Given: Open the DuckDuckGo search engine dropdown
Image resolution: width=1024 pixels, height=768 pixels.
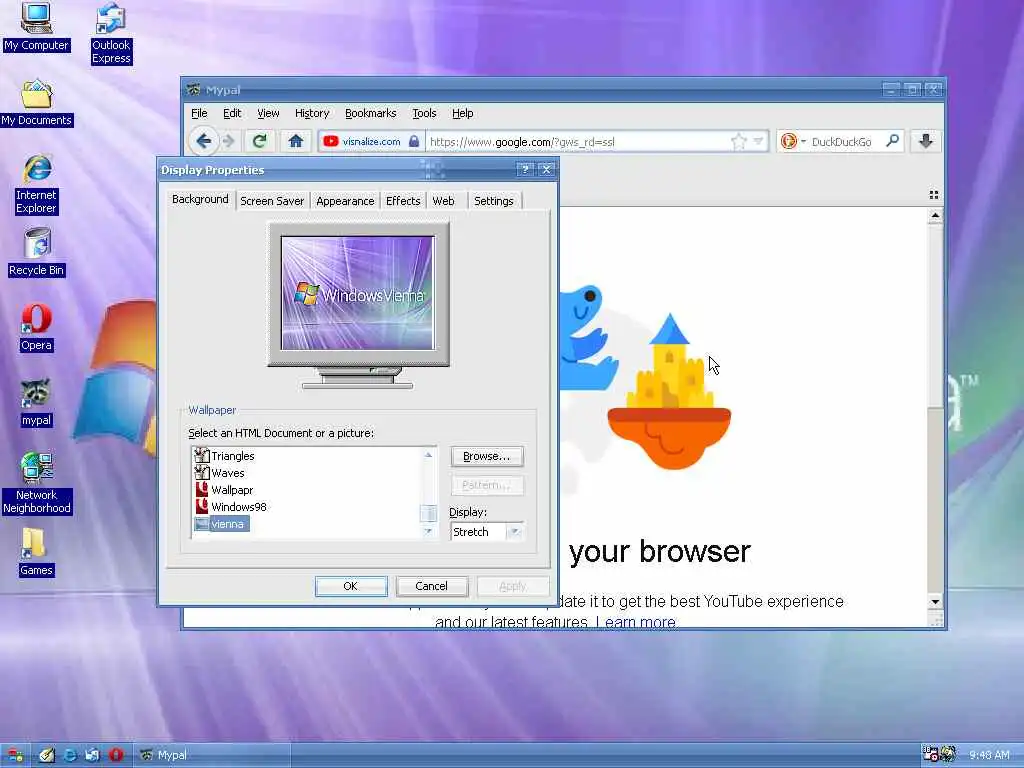Looking at the screenshot, I should [803, 141].
